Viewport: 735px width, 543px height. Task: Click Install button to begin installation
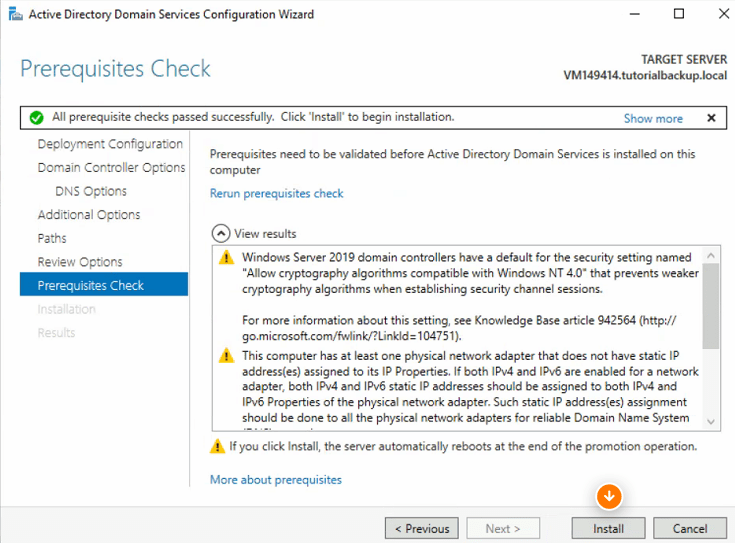click(608, 528)
